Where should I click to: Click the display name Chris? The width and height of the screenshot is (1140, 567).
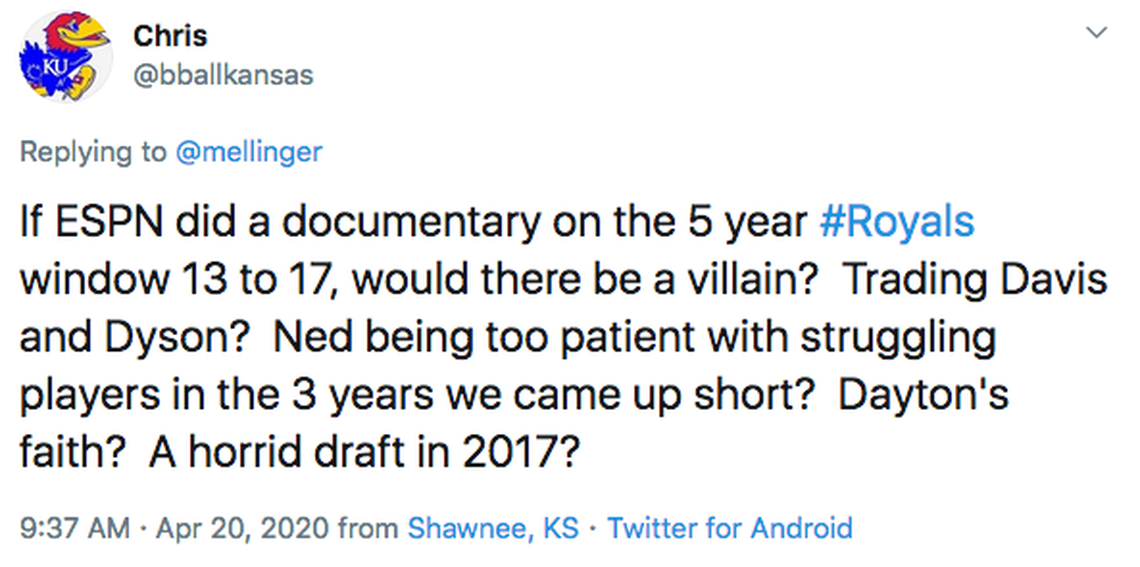coord(170,36)
